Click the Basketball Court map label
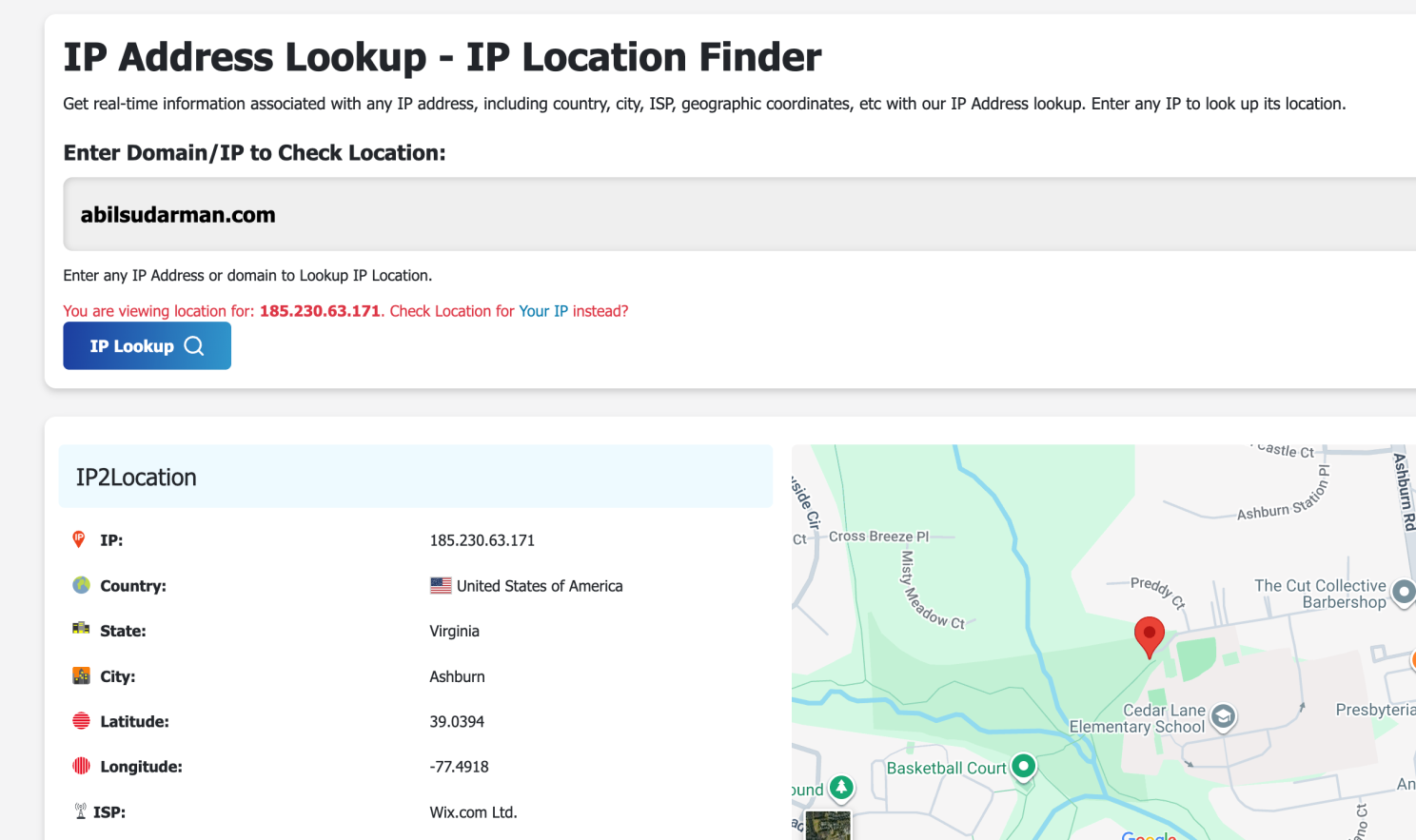The image size is (1416, 840). 947,768
